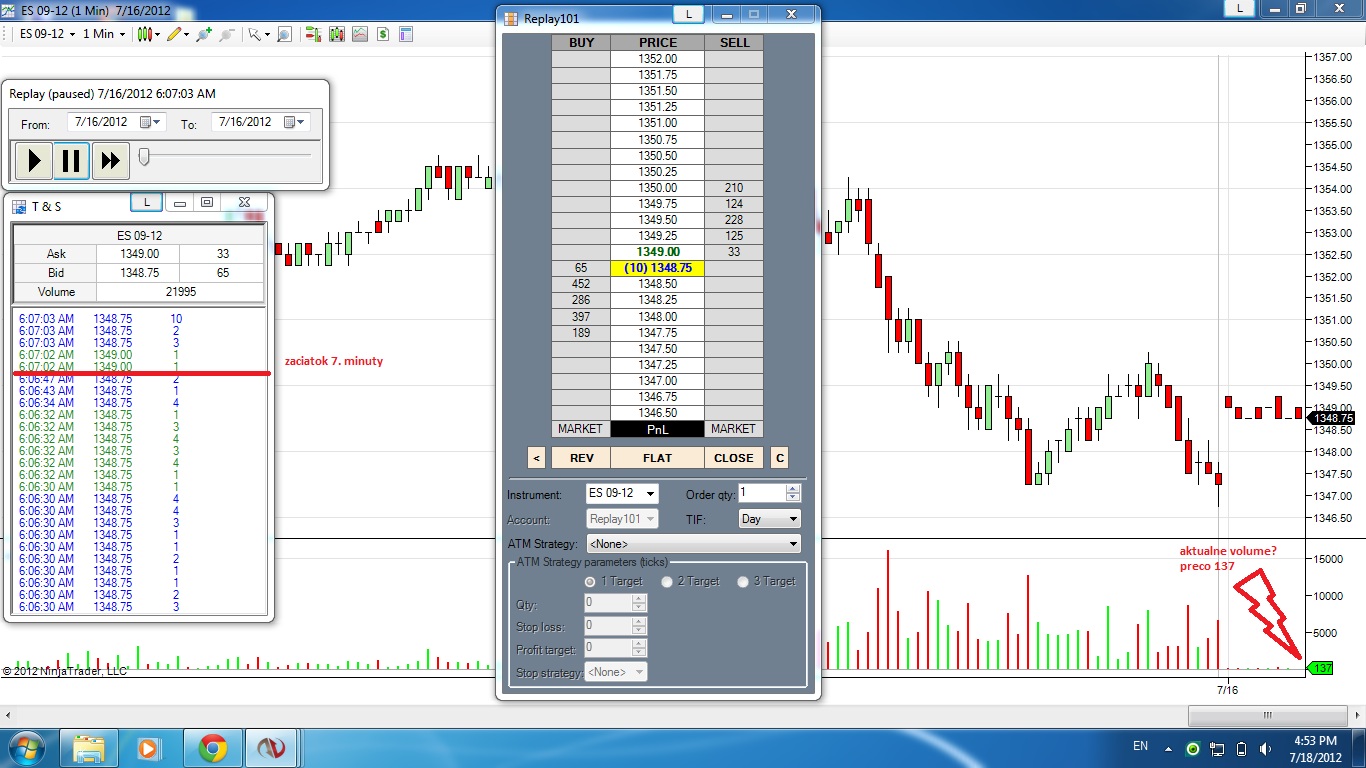Open the 1 Min interval dropdown

(x=103, y=34)
